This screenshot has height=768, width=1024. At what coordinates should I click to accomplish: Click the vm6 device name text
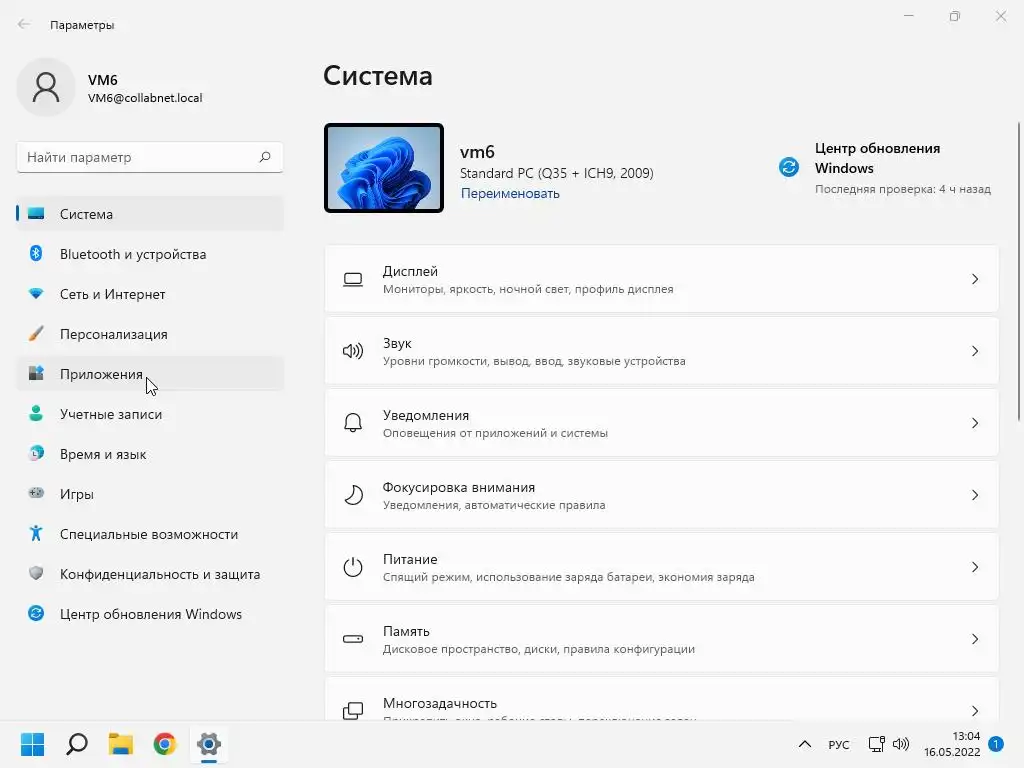(477, 152)
